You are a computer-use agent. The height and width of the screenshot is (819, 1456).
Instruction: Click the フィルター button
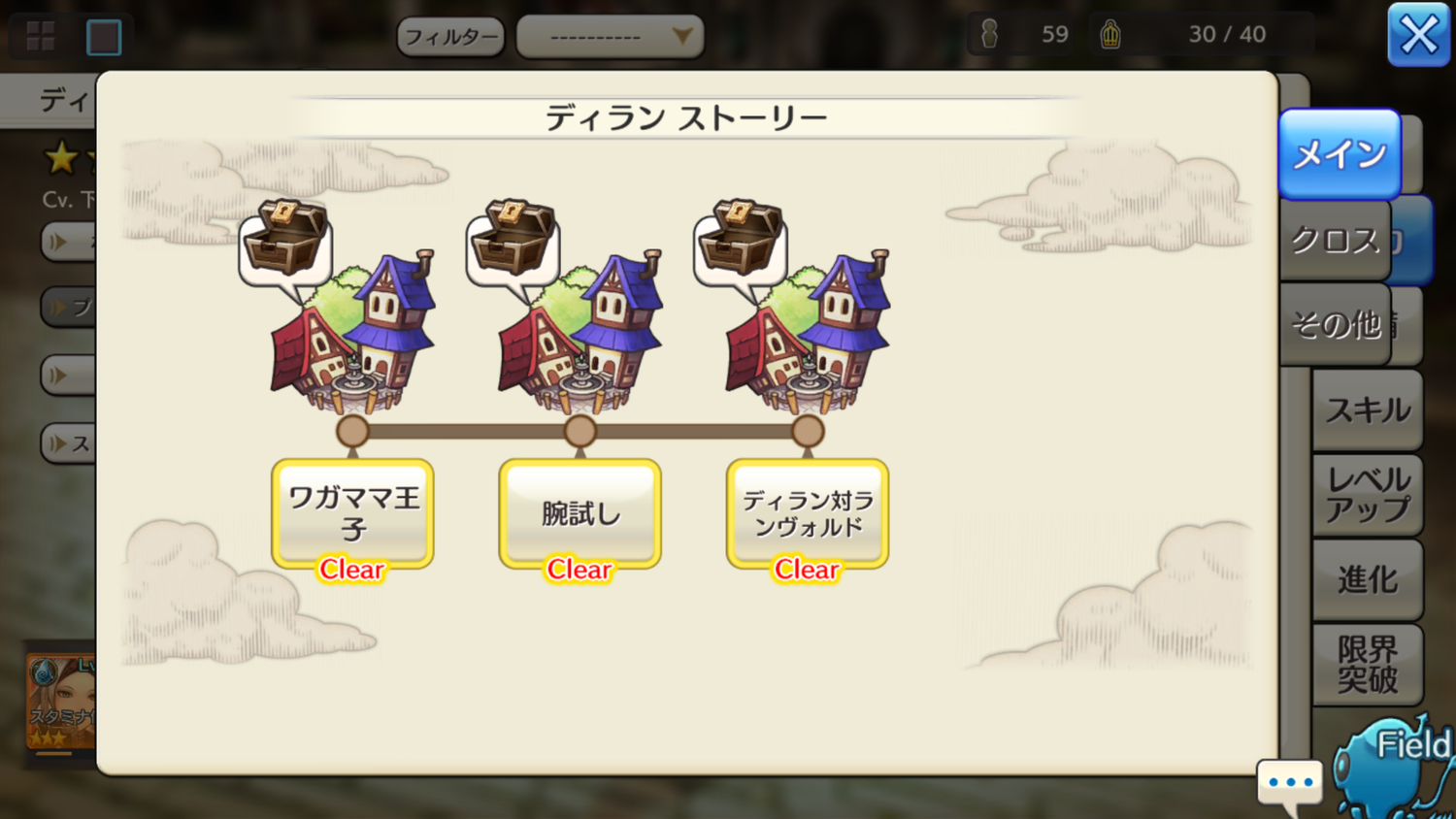point(451,37)
